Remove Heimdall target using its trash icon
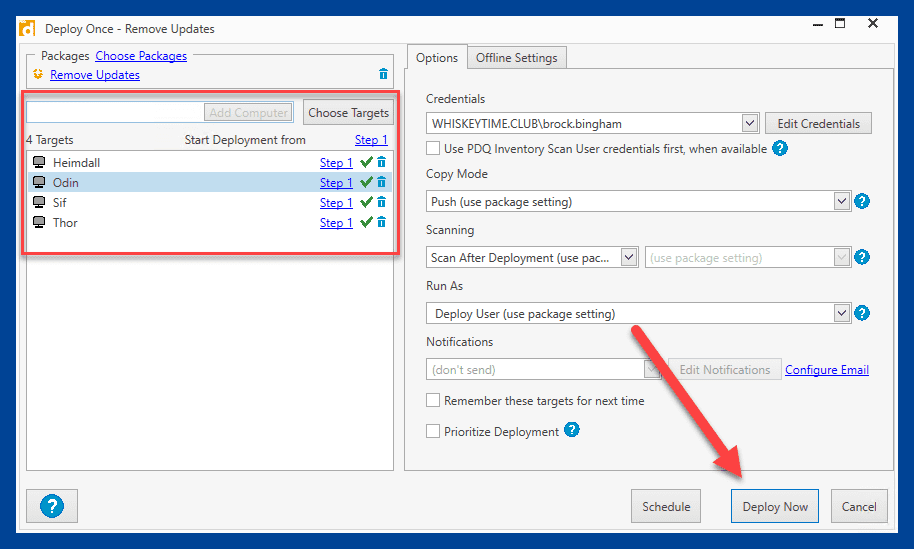914x549 pixels. [381, 162]
